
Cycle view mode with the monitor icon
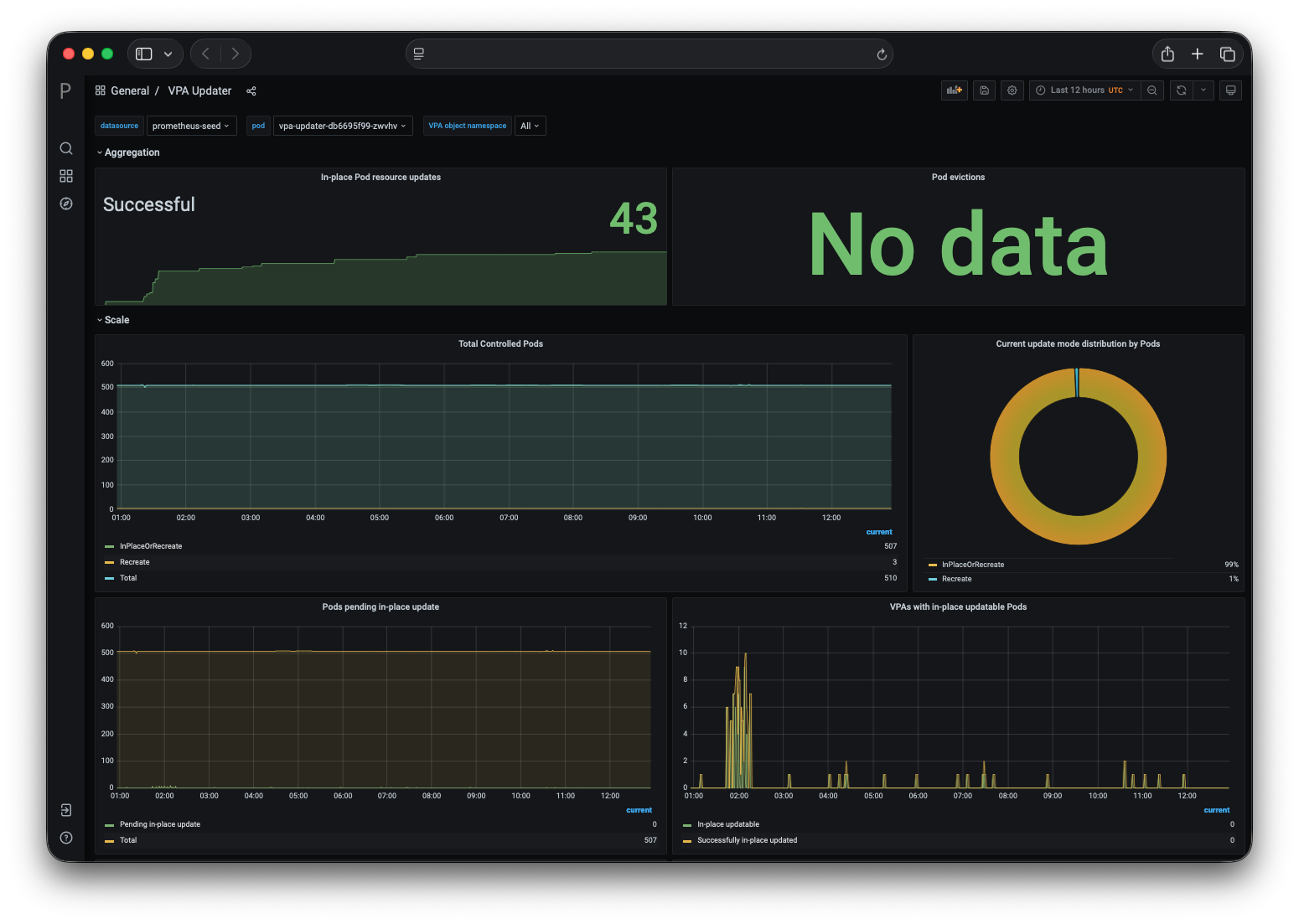click(1231, 90)
